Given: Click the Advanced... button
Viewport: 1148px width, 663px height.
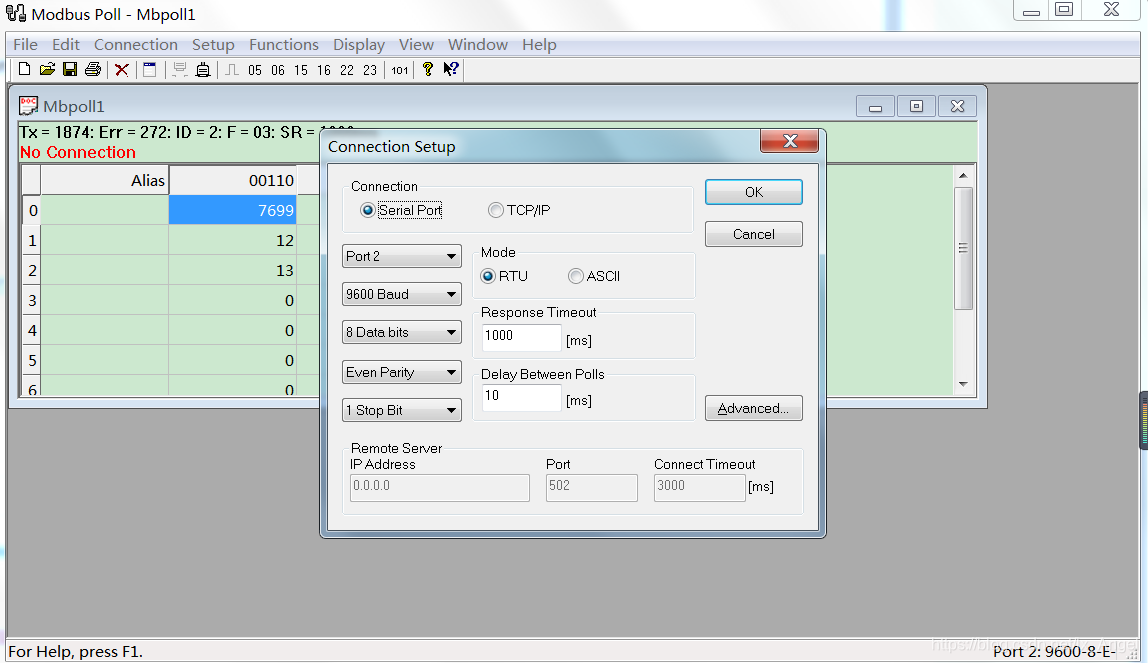Looking at the screenshot, I should 753,408.
